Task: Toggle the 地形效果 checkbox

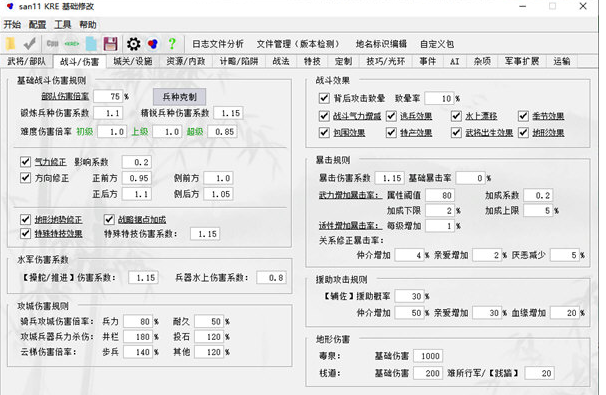Action: tap(523, 133)
